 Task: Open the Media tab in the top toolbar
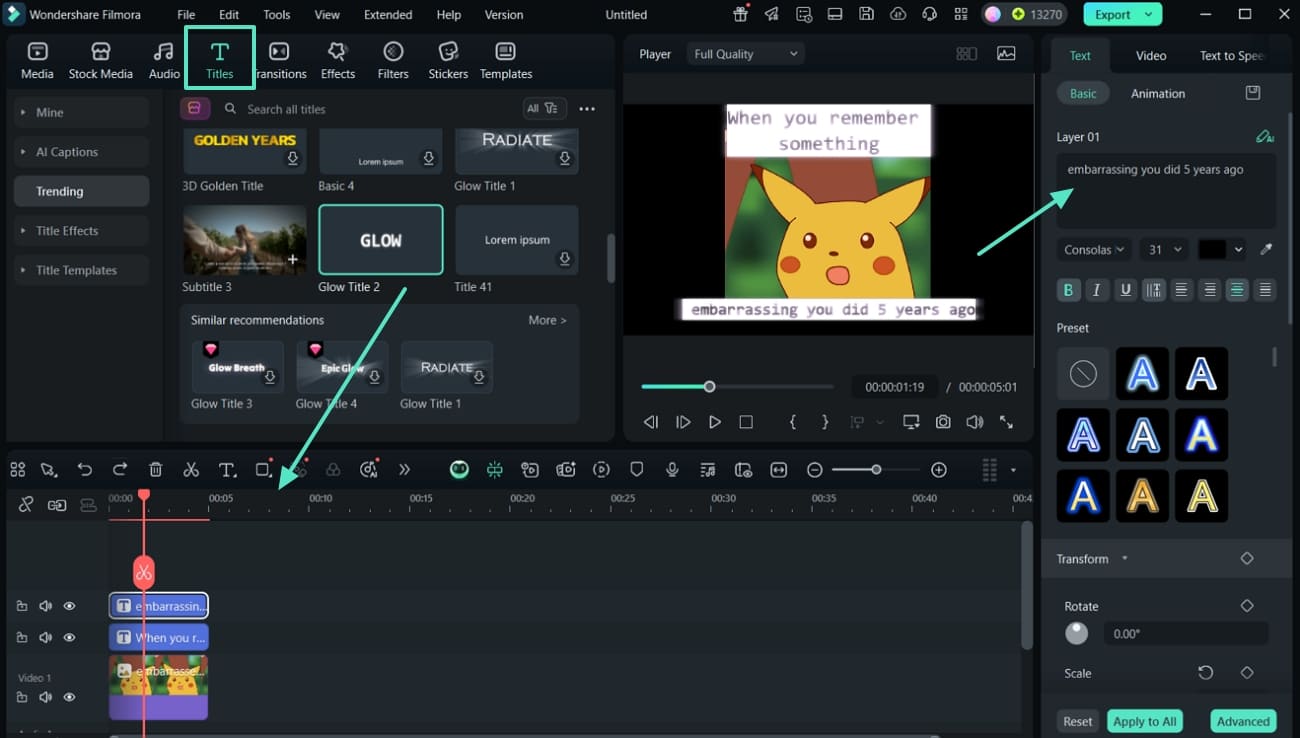click(37, 61)
